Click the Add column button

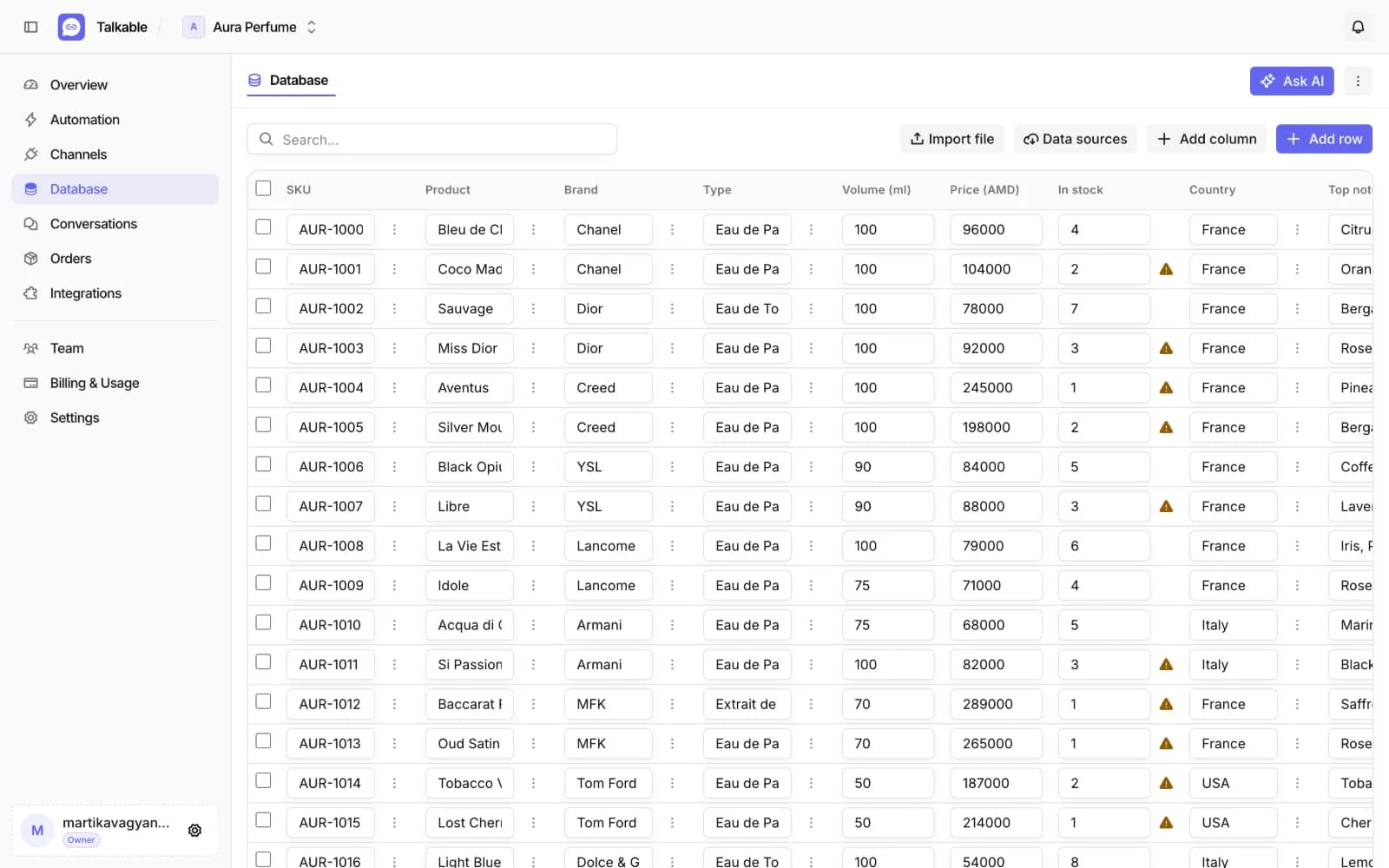[x=1207, y=139]
